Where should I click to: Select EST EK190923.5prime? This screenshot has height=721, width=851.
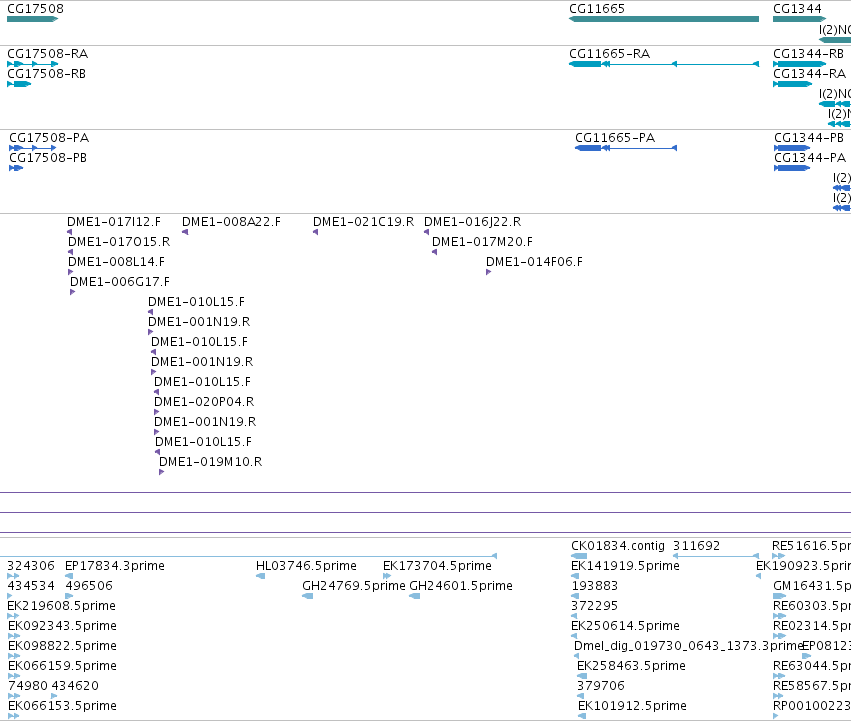(x=759, y=576)
